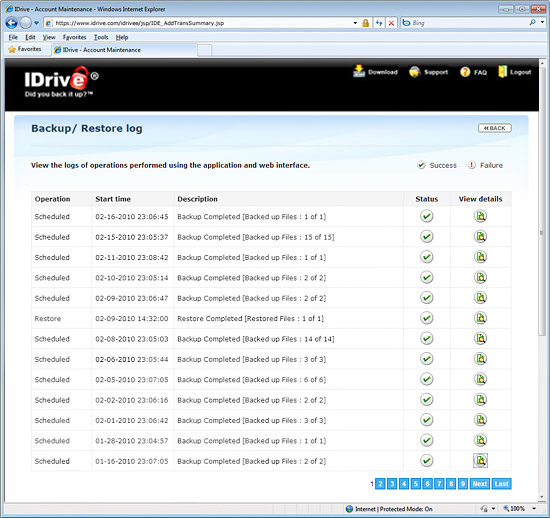Open details for 02-08-2010 23:05:03 backup
550x518 pixels.
click(480, 338)
